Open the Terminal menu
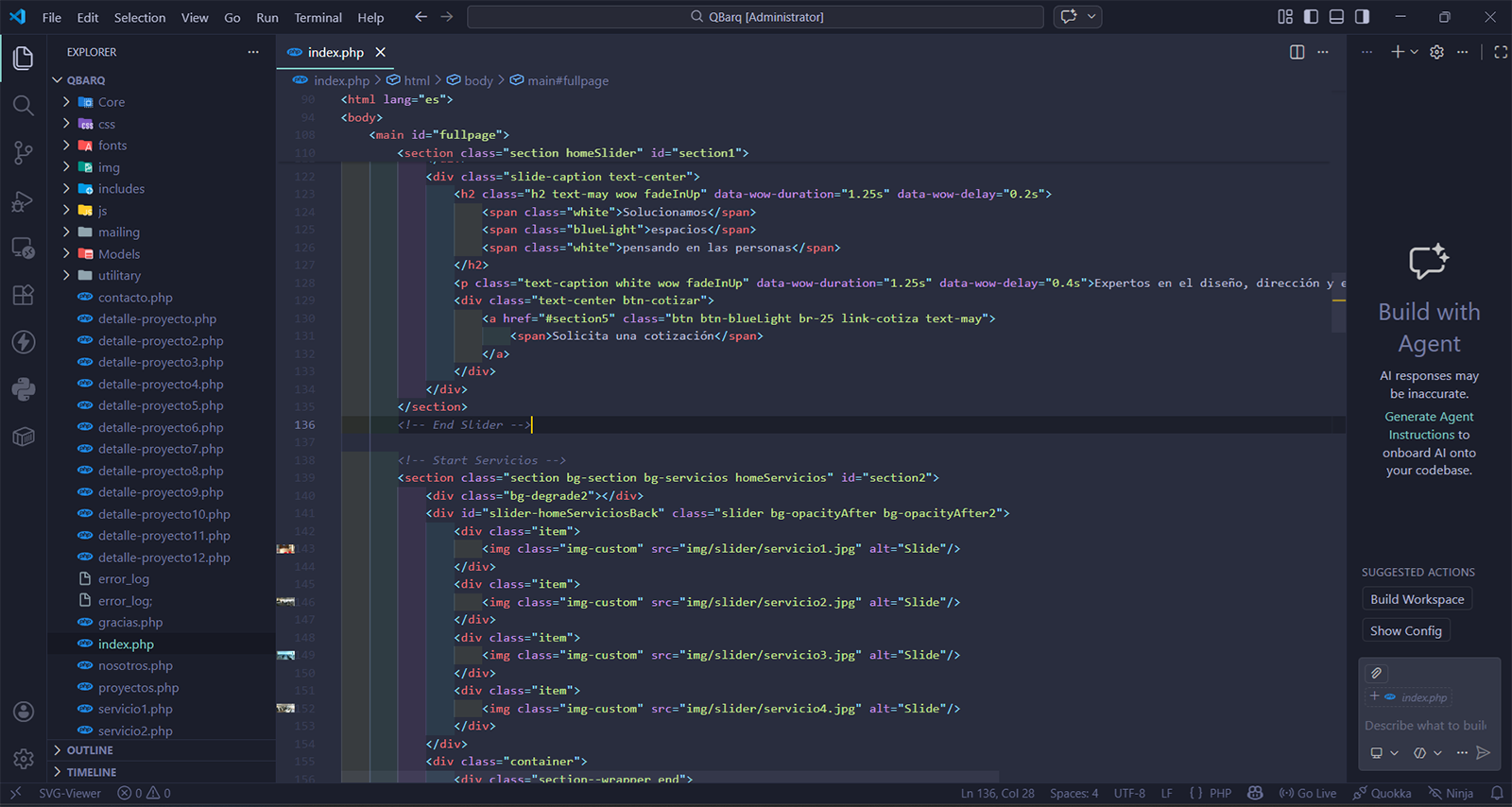Viewport: 1512px width, 807px height. click(318, 17)
